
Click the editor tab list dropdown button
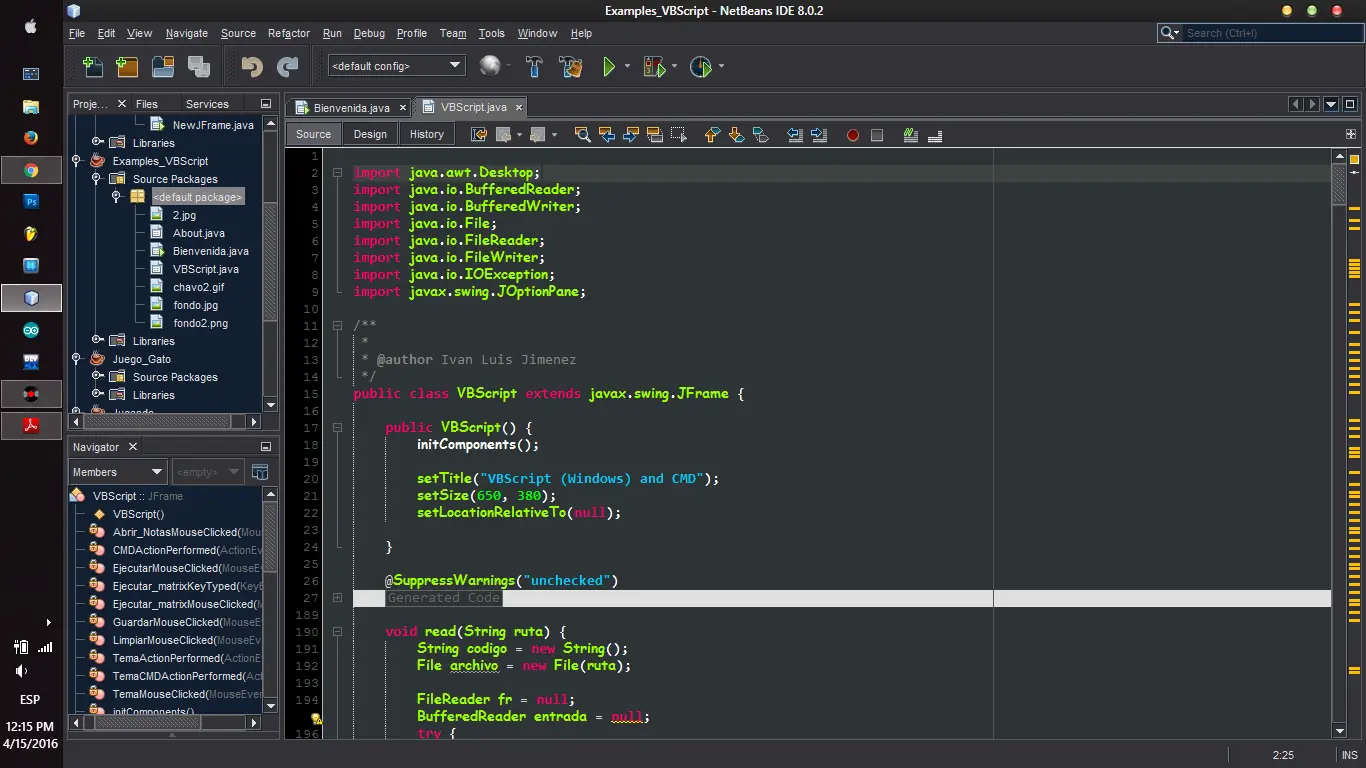(x=1331, y=104)
